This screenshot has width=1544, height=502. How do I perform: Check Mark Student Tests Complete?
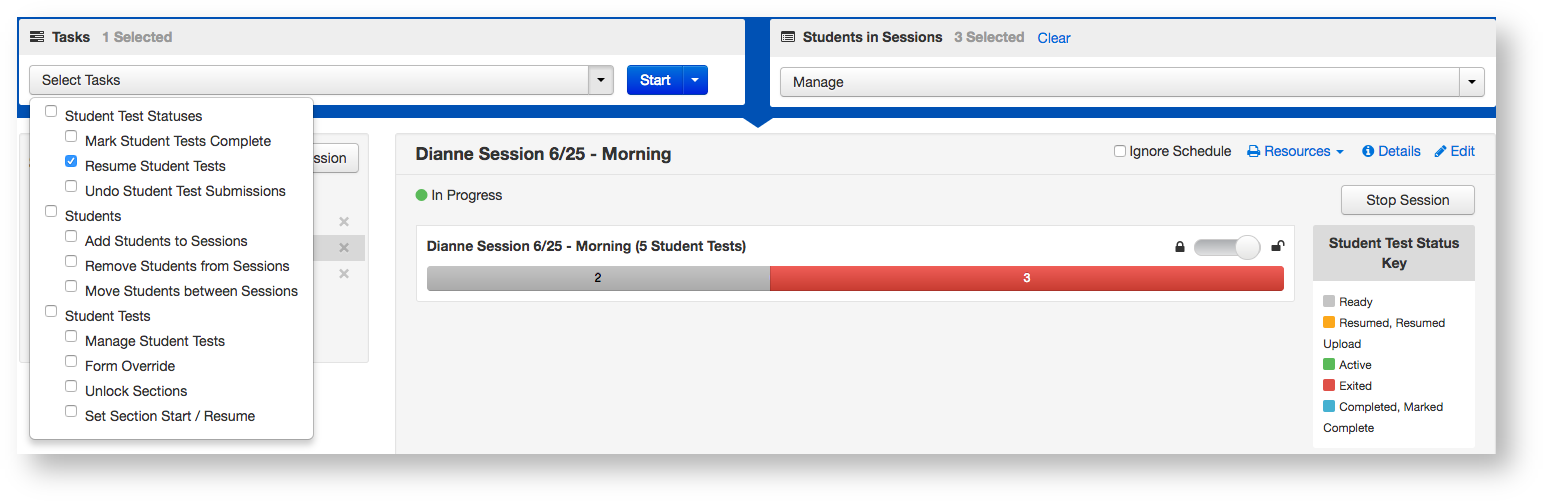point(71,136)
